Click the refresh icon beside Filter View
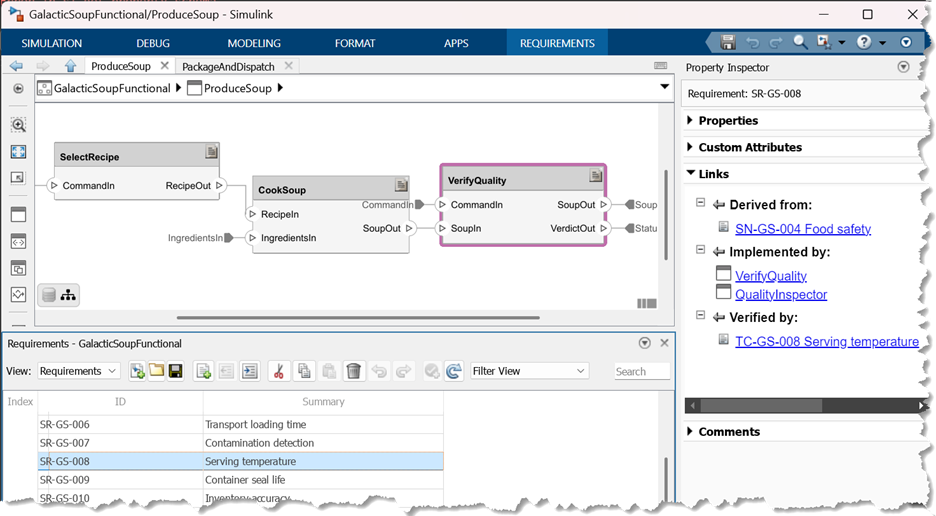Image resolution: width=936 pixels, height=516 pixels. tap(454, 371)
